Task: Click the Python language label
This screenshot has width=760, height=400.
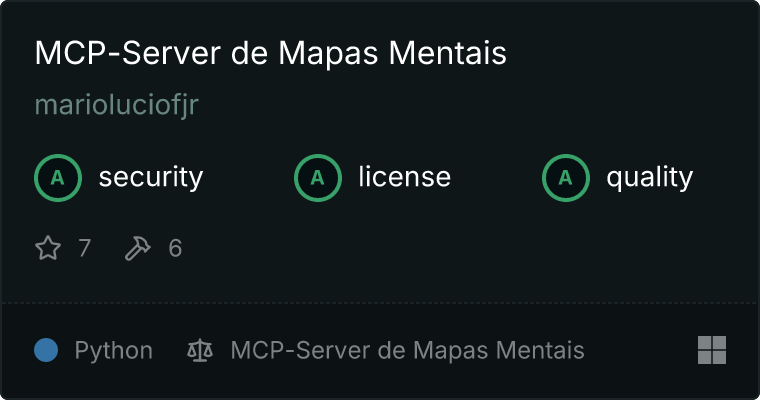Action: coord(113,351)
